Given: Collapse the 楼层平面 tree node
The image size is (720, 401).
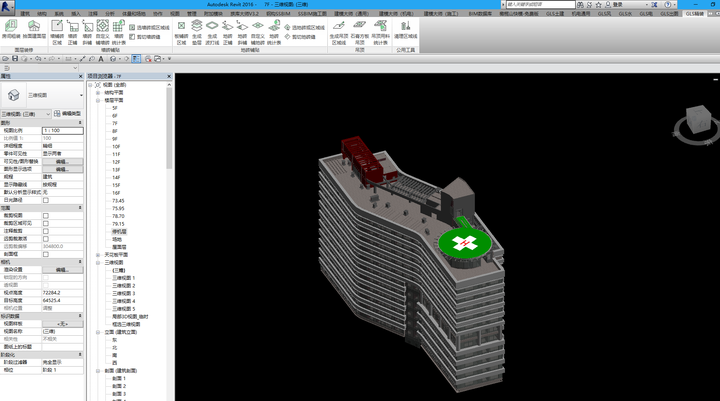Looking at the screenshot, I should pos(98,100).
